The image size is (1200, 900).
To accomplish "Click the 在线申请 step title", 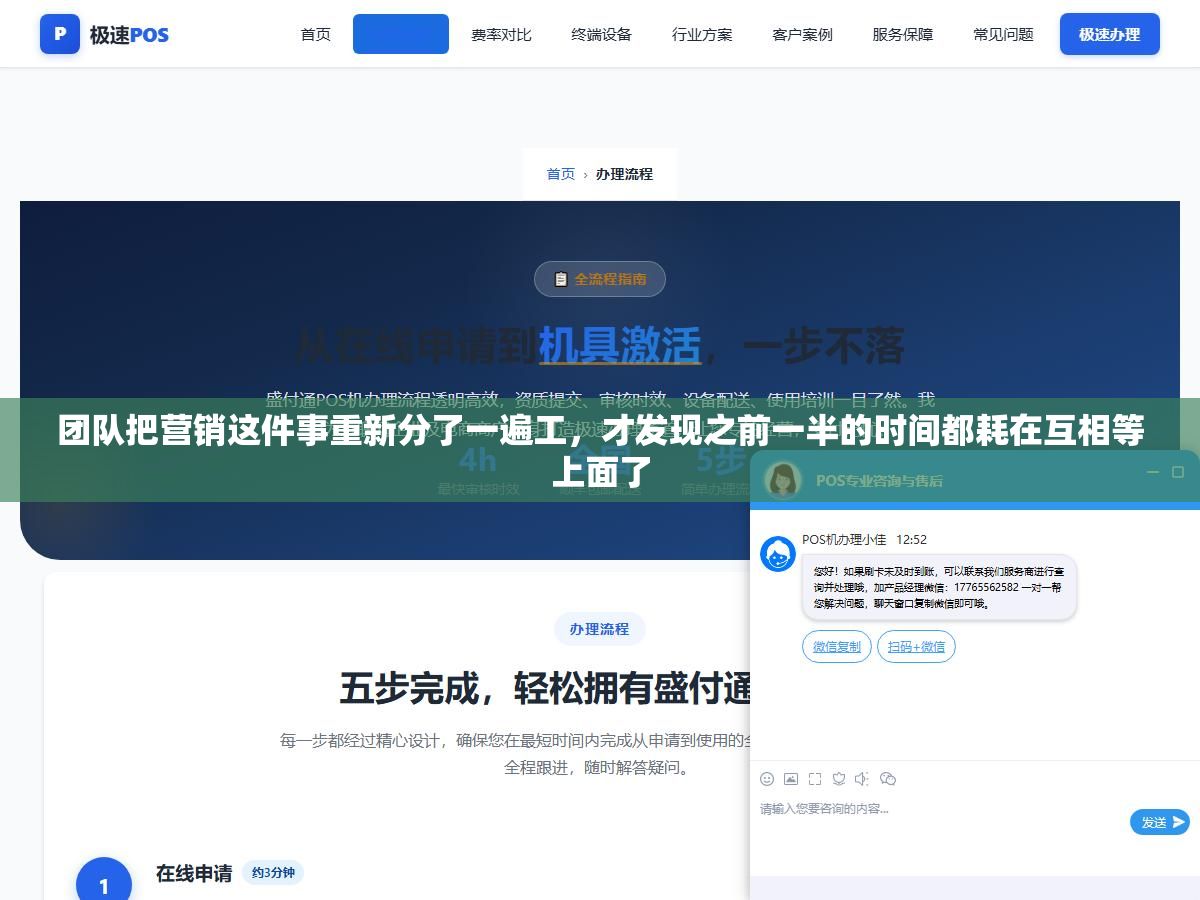I will (x=194, y=873).
